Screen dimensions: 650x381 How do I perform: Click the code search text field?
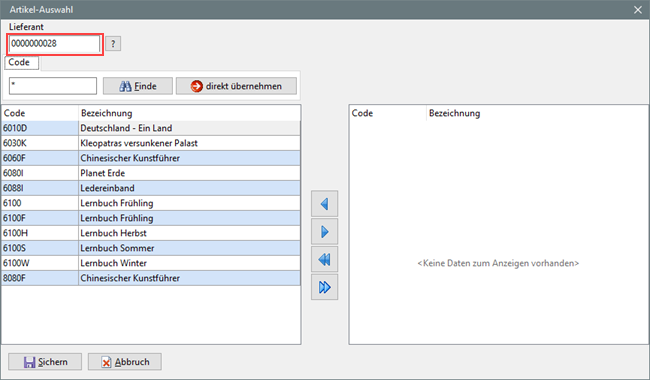[53, 86]
